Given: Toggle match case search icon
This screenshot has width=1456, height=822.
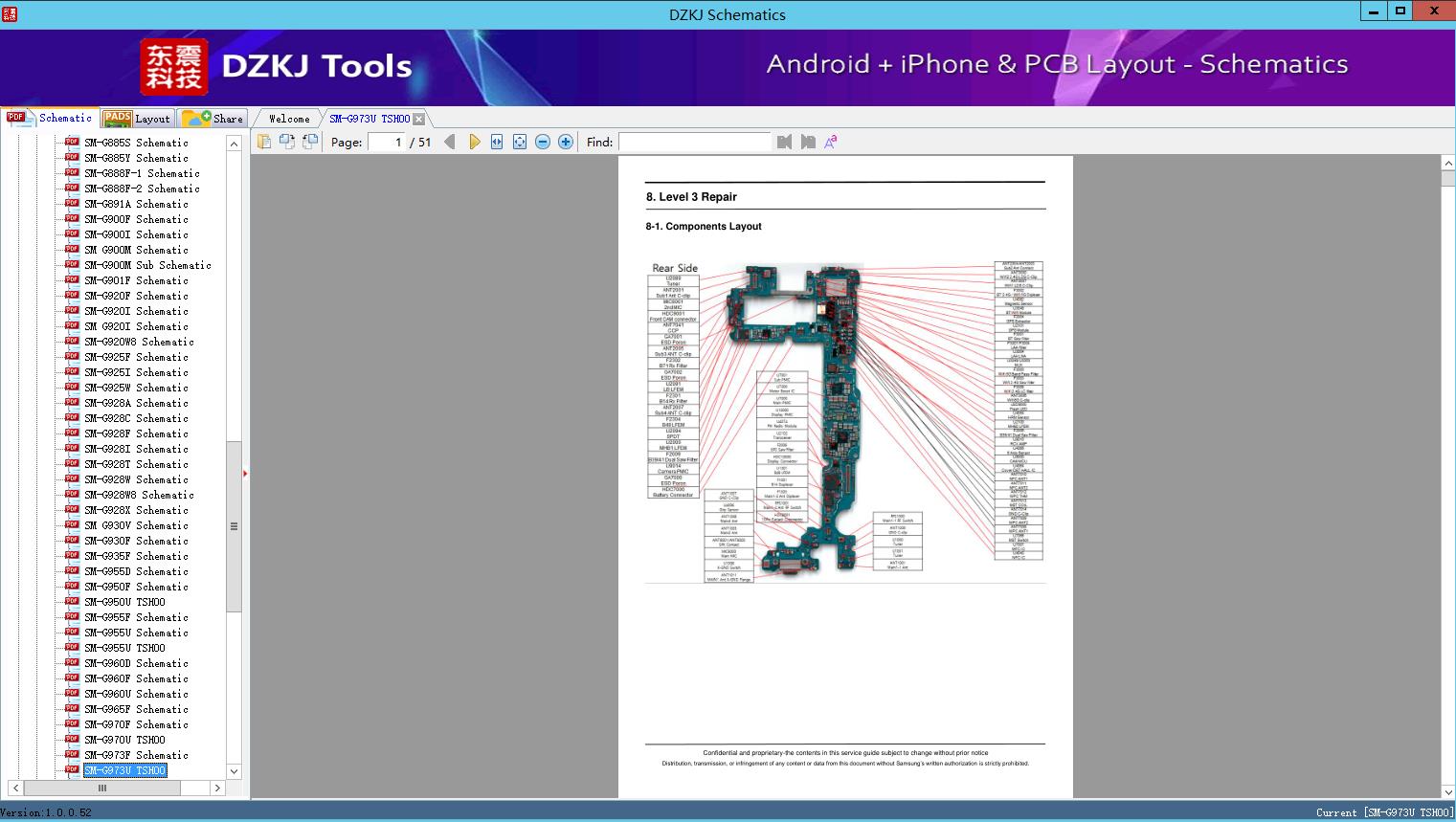Looking at the screenshot, I should 831,142.
